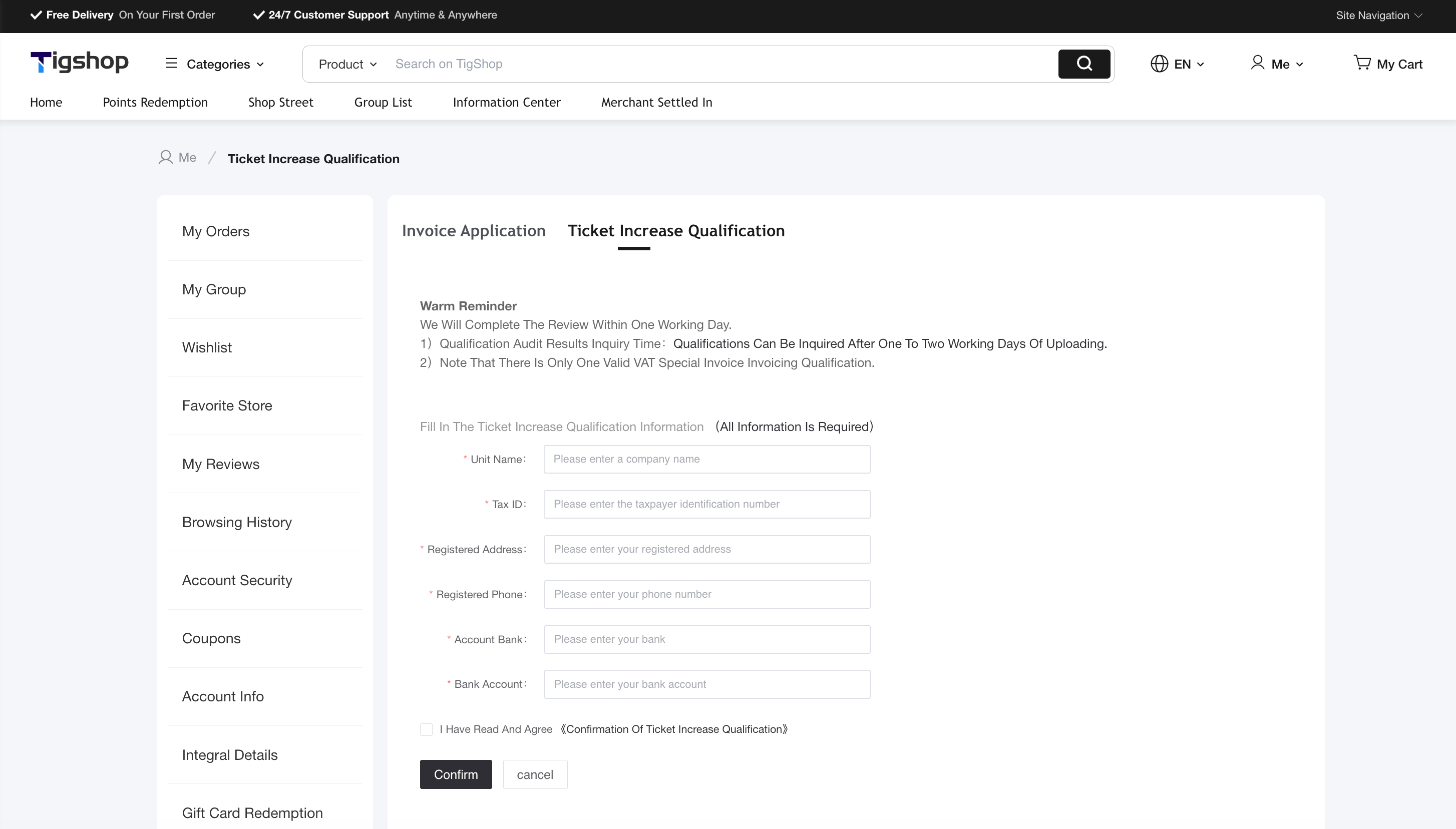
Task: Select Account Security in the sidebar
Action: (x=237, y=580)
